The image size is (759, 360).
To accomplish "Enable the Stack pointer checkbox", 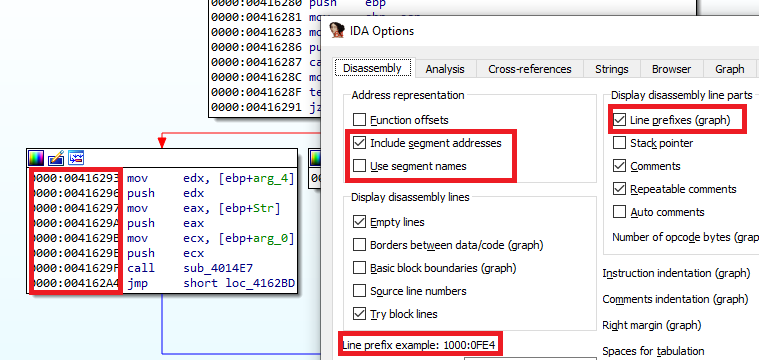I will [619, 143].
